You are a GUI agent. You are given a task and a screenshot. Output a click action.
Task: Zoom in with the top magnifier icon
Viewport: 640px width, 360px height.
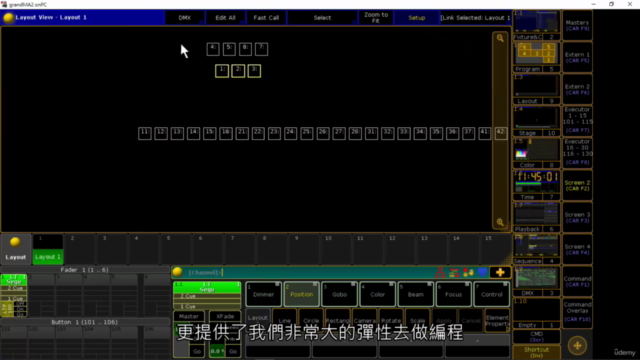(x=500, y=38)
